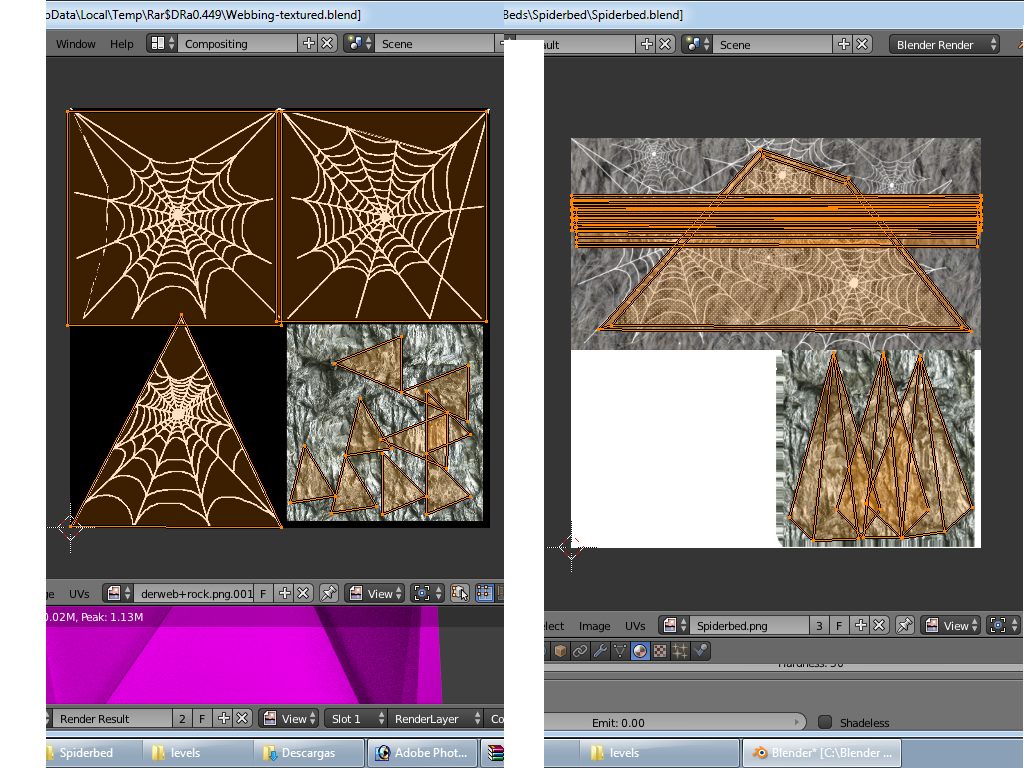The height and width of the screenshot is (768, 1024).
Task: Open the Material properties tab icon
Action: point(640,651)
